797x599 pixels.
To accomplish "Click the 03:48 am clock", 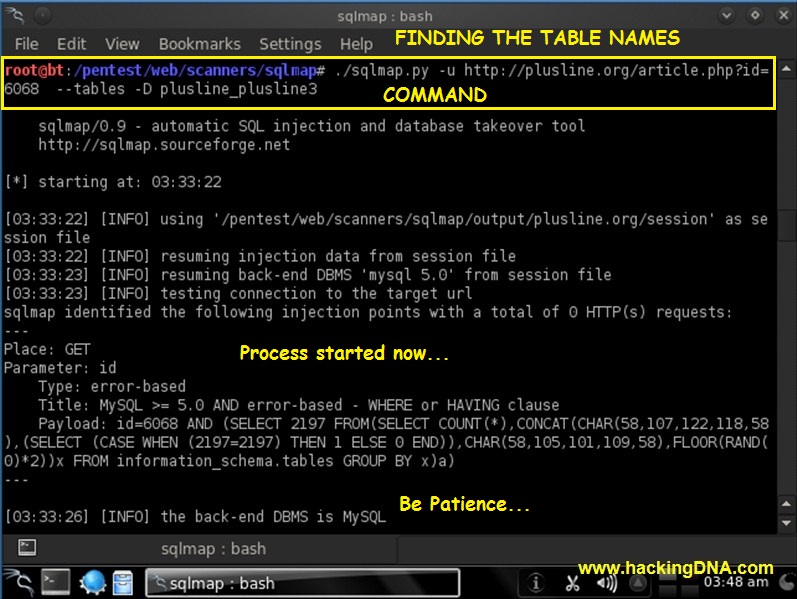I will tap(735, 583).
